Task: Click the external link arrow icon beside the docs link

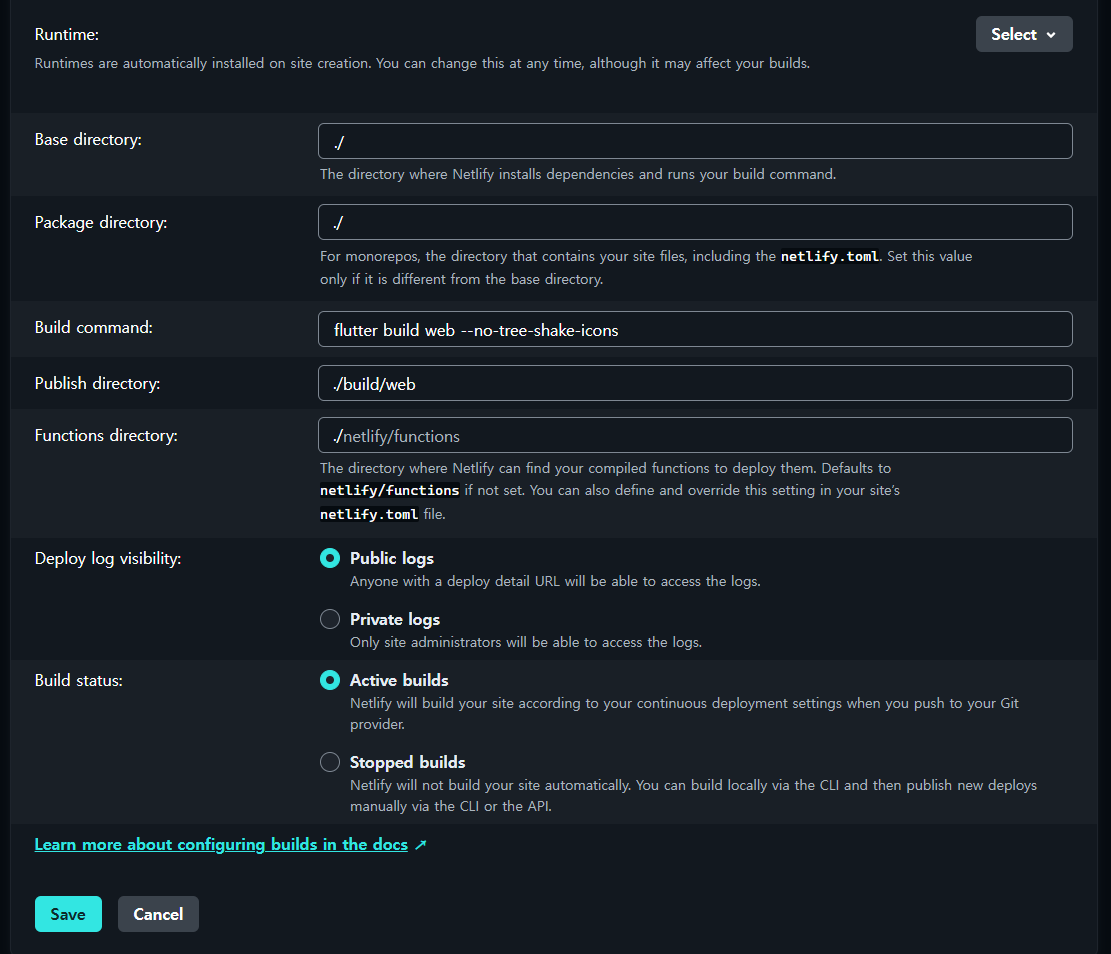Action: tap(421, 845)
